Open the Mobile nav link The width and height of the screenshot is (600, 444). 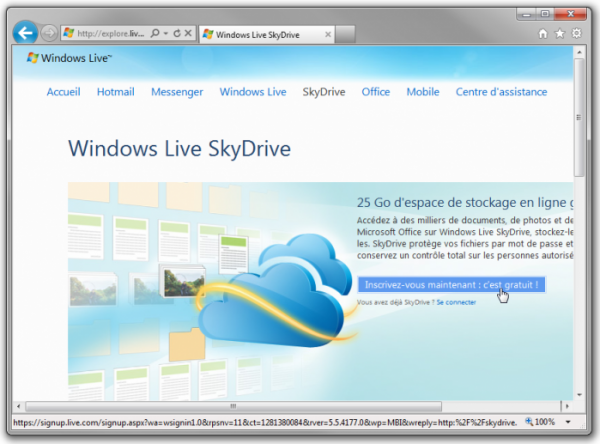423,92
